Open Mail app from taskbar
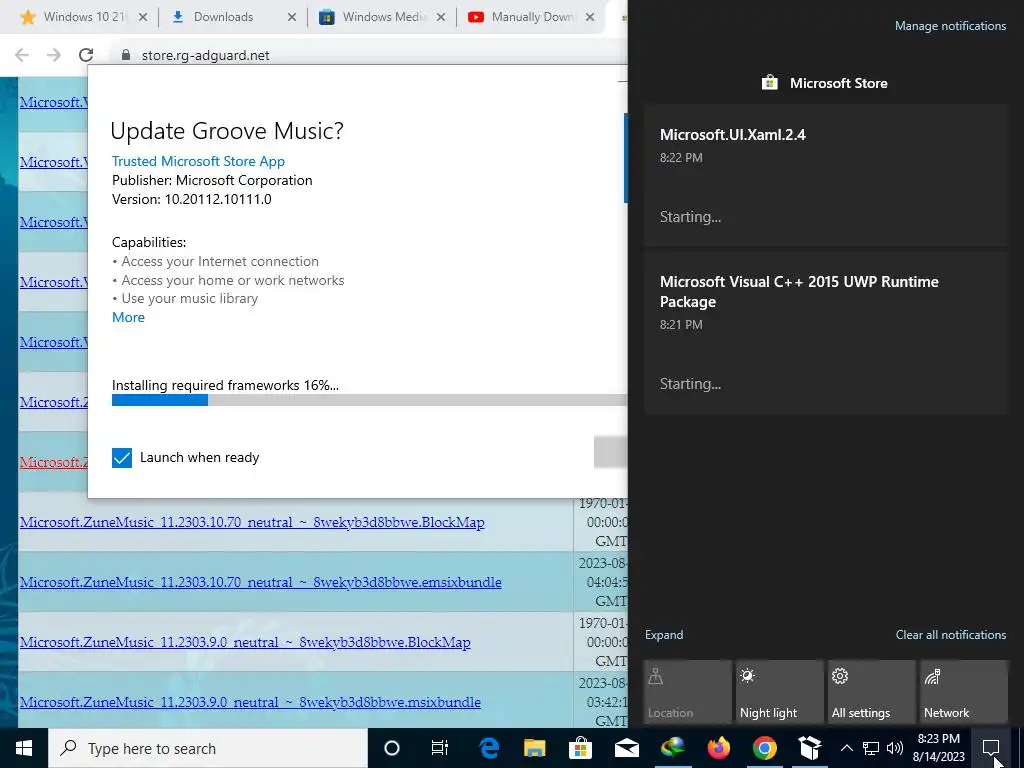 626,748
